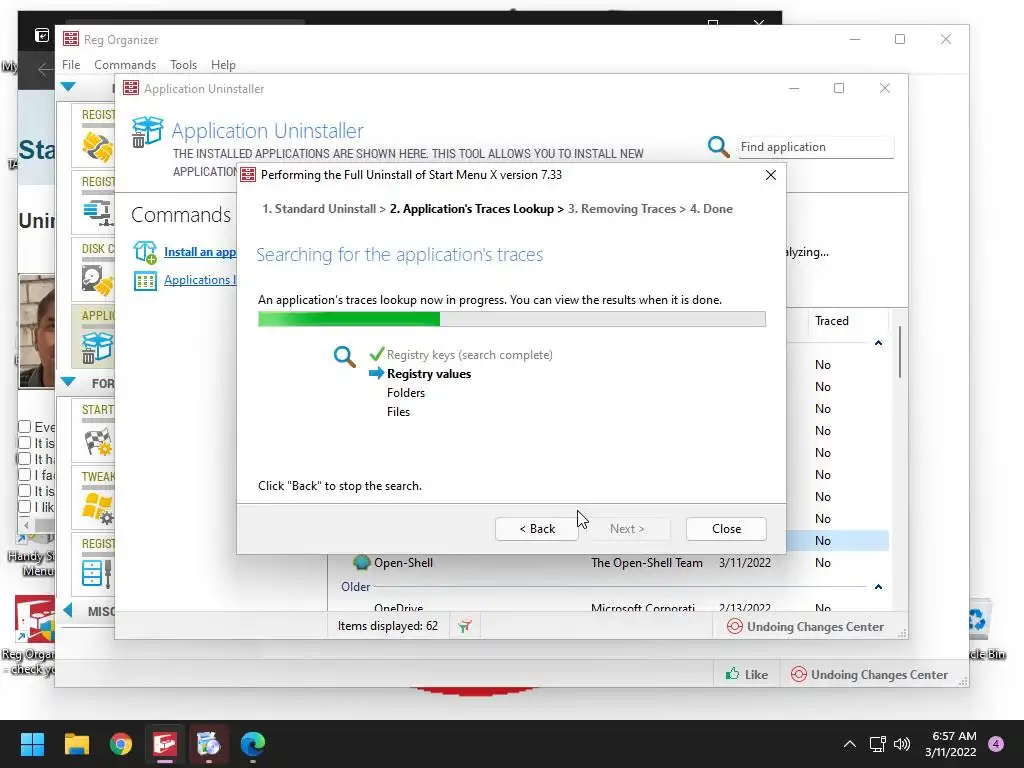Collapse the Older group chevron
Screen dimensions: 1024x768
[878, 586]
